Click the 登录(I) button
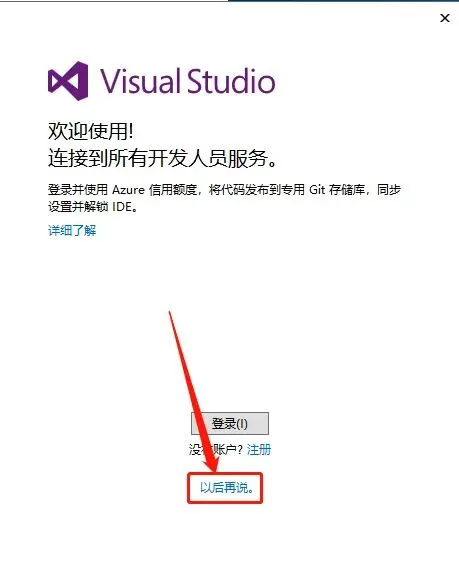This screenshot has height=569, width=459. 230,423
